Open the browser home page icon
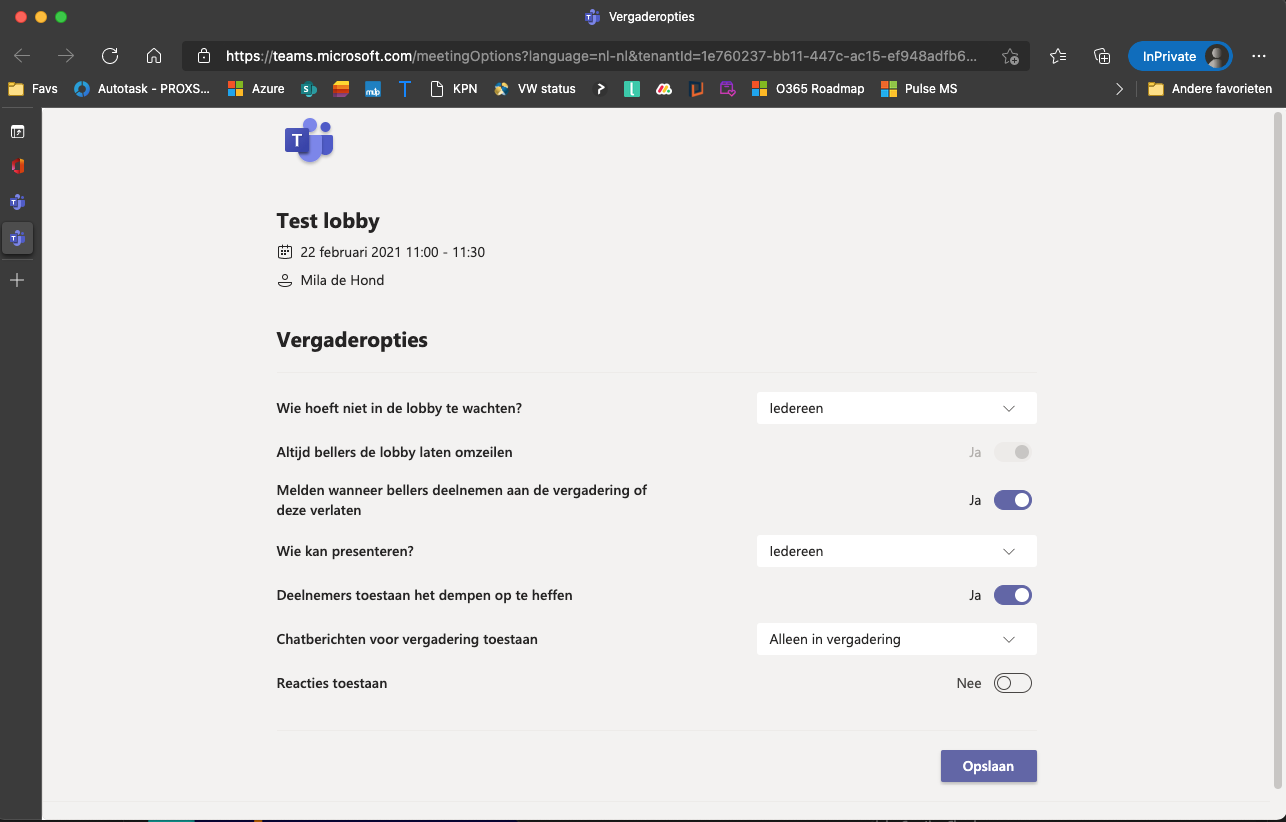The height and width of the screenshot is (822, 1286). (154, 56)
